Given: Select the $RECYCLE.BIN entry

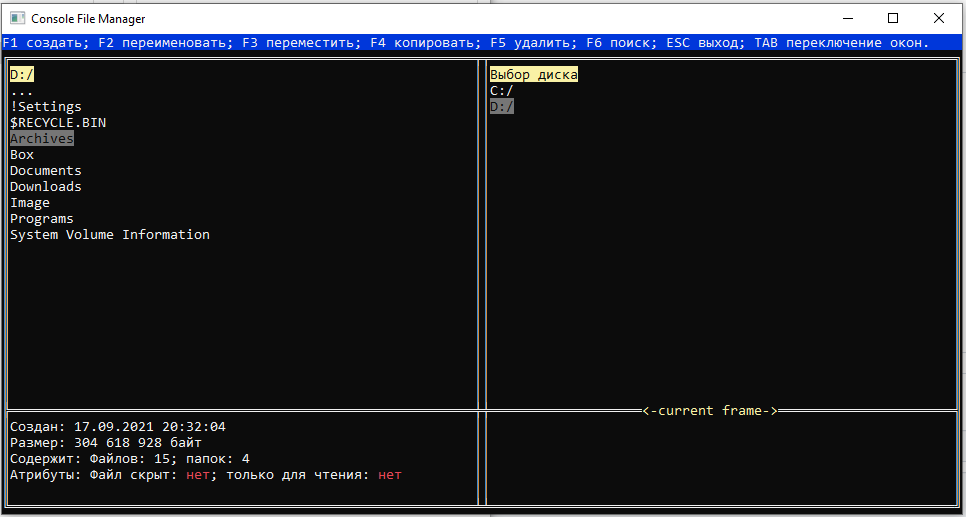Looking at the screenshot, I should tap(58, 123).
